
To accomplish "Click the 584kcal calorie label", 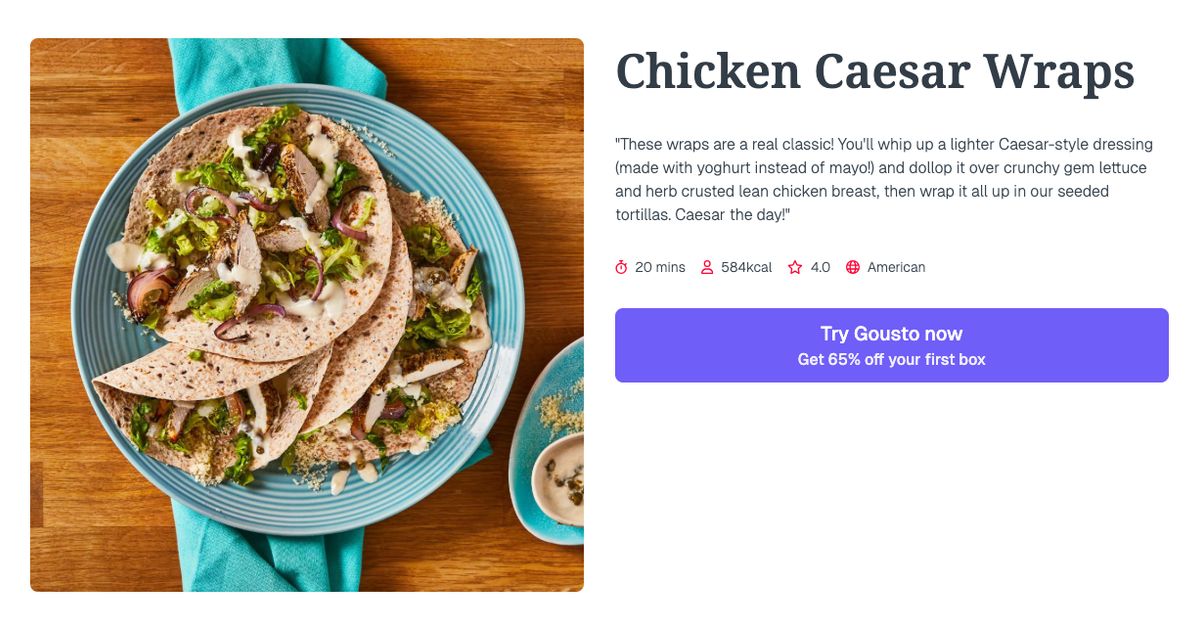I will click(746, 267).
